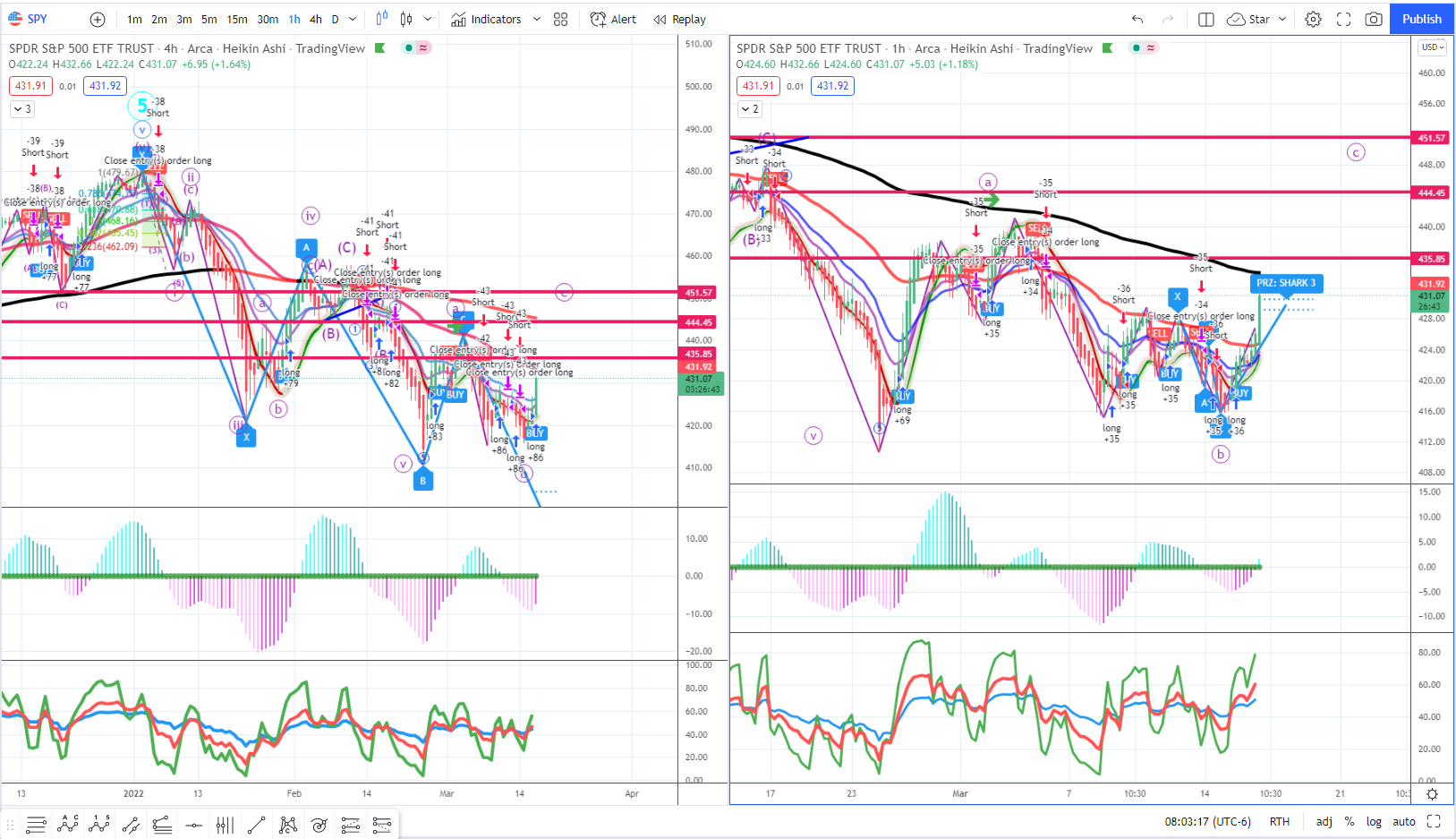Toggle market status indicator on right chart
Viewport: 1456px width, 839px height.
coord(1137,47)
